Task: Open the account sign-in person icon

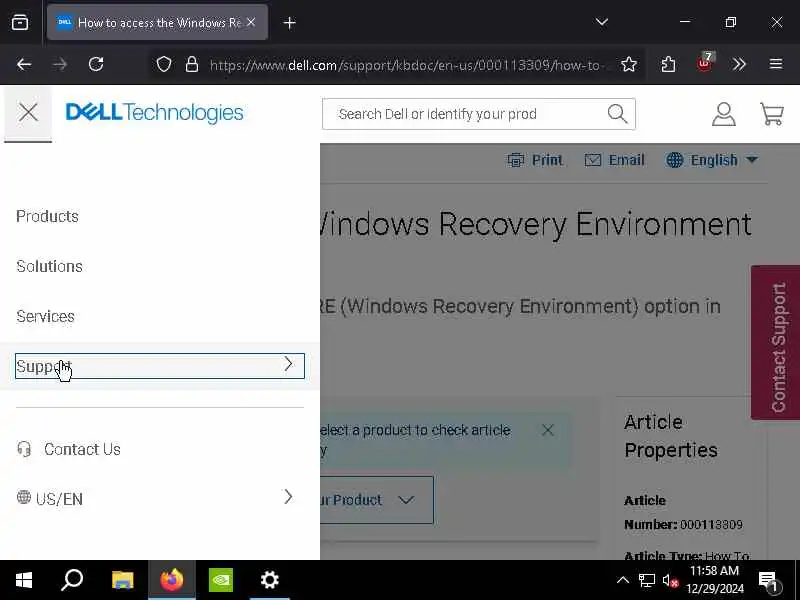Action: click(x=723, y=114)
